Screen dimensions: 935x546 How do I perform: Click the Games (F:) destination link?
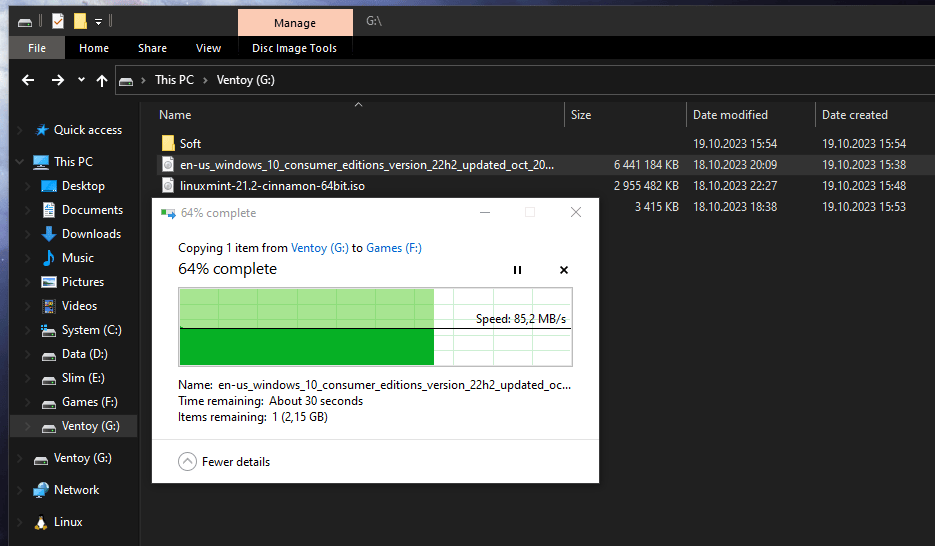(393, 248)
